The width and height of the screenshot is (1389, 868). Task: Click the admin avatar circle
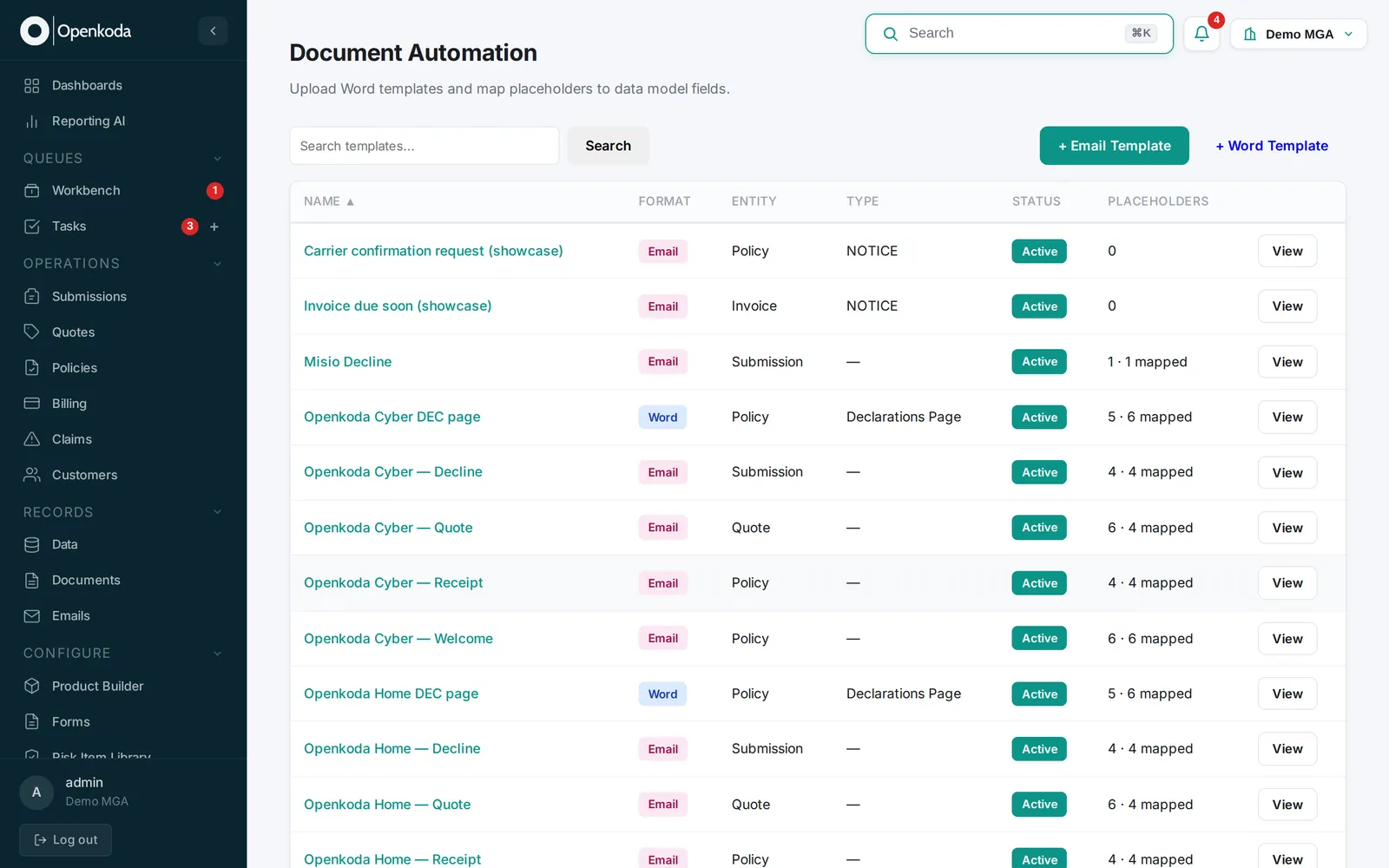click(36, 792)
